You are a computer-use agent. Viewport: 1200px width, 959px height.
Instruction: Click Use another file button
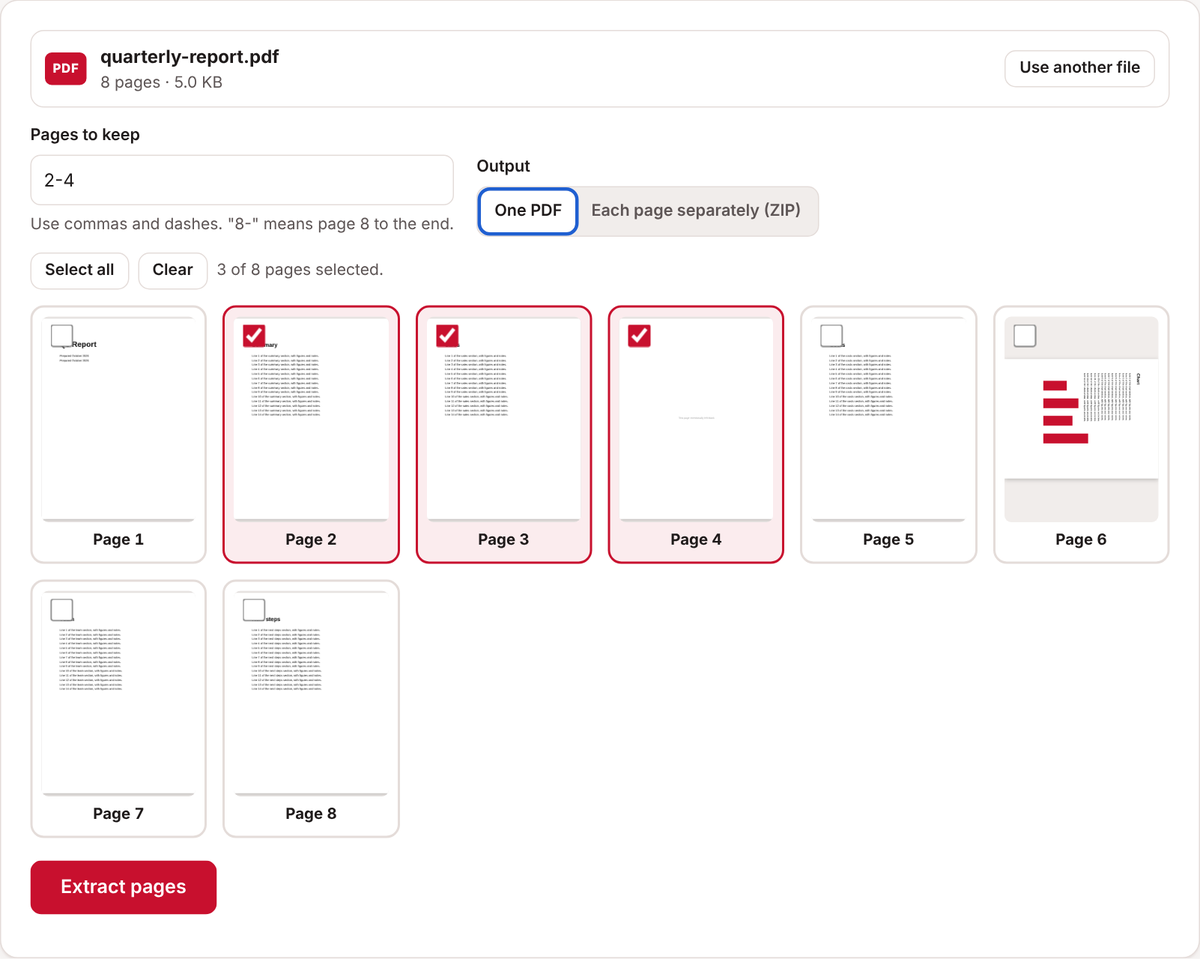[x=1079, y=68]
